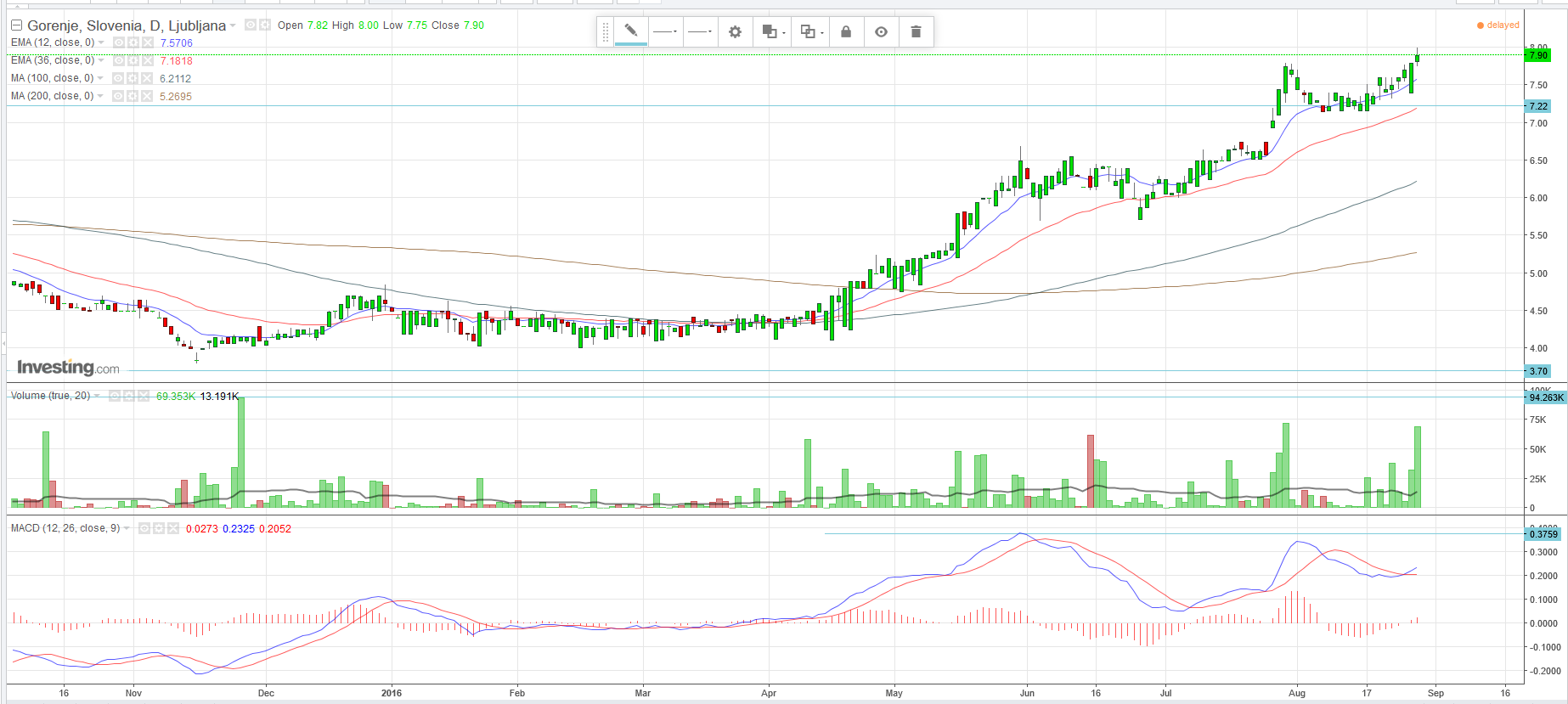Click the MACD (12, 26, close, 9) label

(x=65, y=528)
